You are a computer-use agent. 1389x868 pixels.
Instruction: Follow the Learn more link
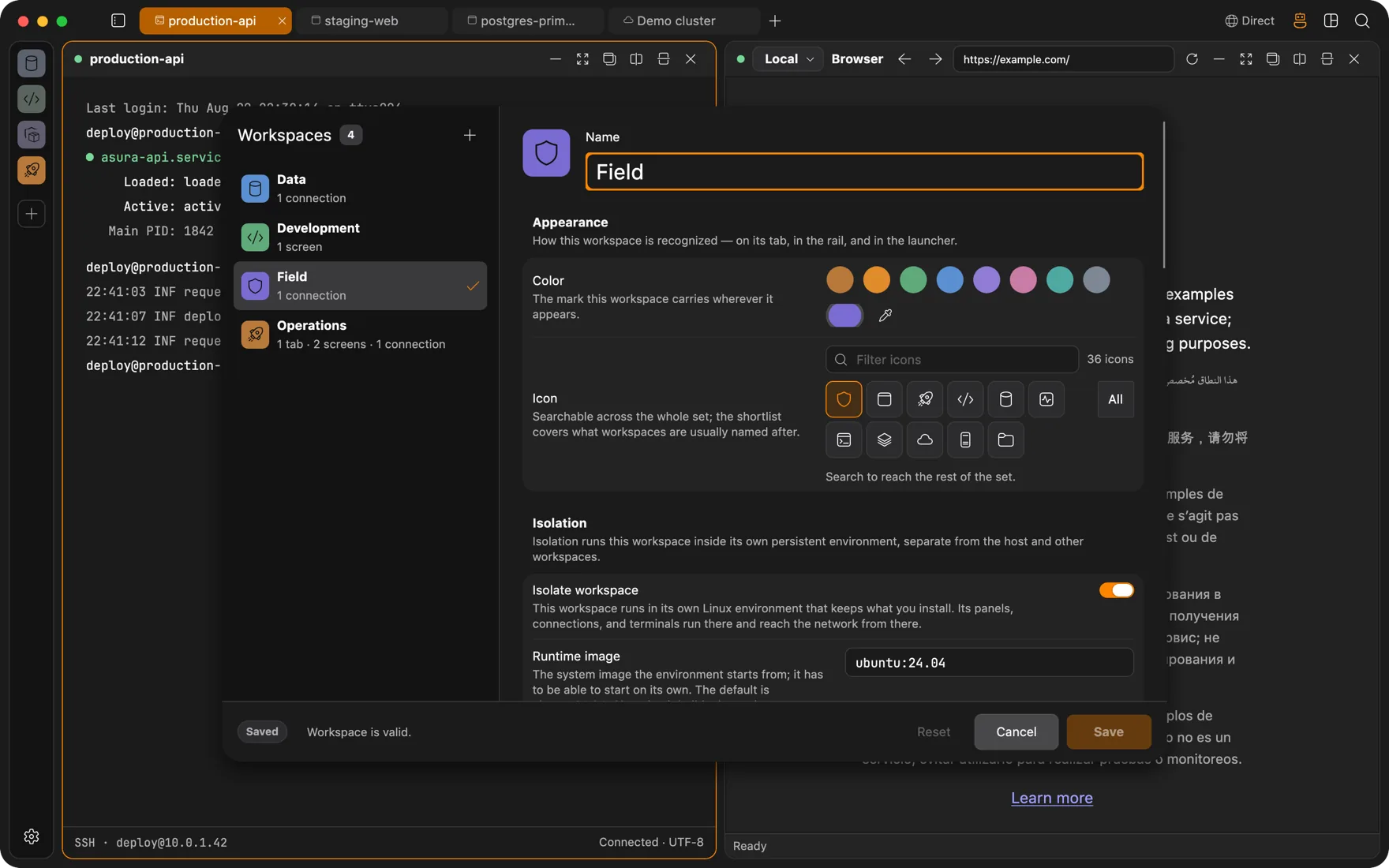coord(1052,798)
